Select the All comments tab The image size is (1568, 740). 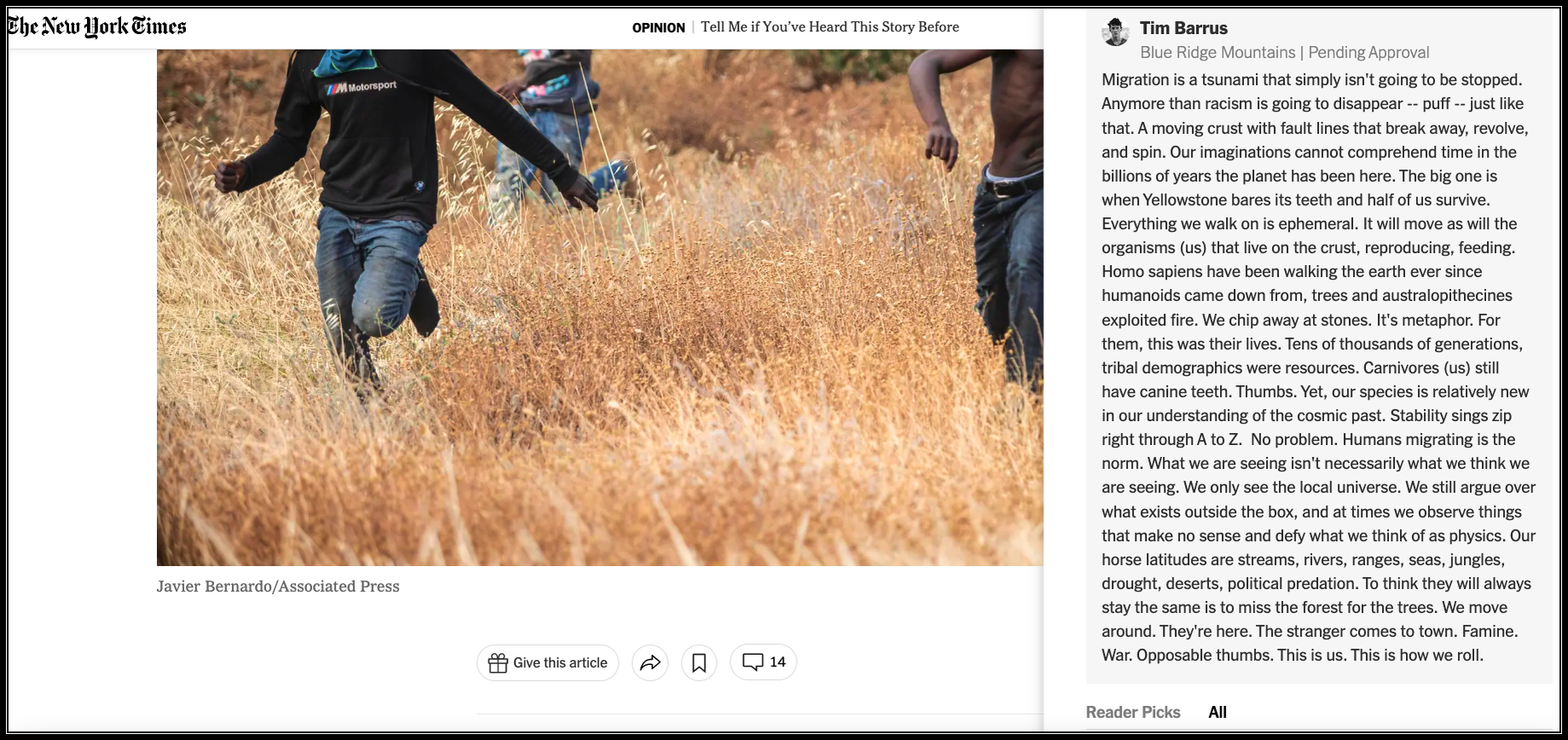point(1217,712)
